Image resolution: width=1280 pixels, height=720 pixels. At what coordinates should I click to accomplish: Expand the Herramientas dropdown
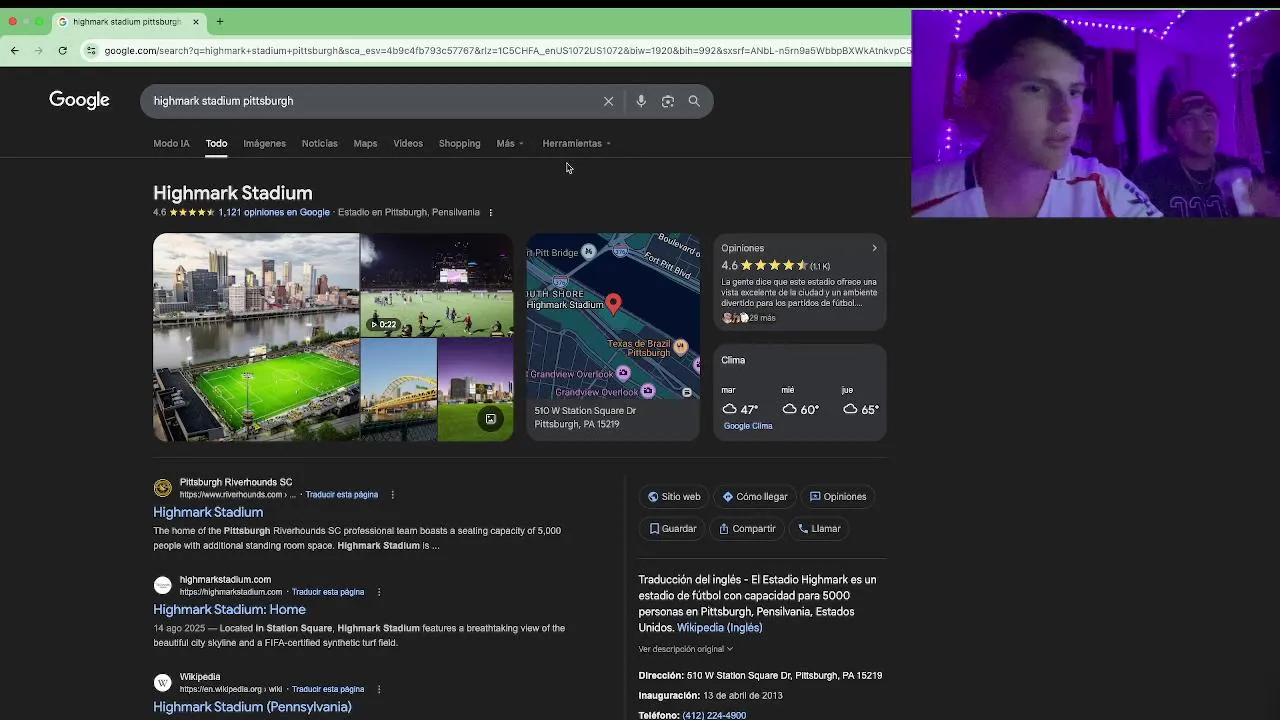[576, 143]
